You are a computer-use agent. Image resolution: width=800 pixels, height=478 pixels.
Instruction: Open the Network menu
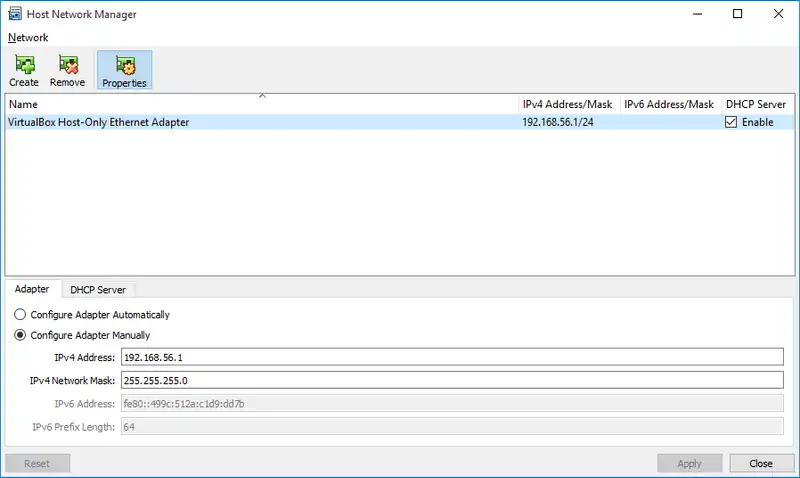[28, 37]
